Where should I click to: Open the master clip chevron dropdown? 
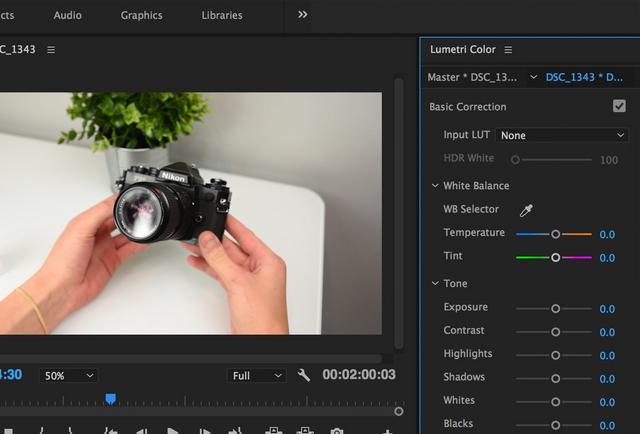pos(533,77)
